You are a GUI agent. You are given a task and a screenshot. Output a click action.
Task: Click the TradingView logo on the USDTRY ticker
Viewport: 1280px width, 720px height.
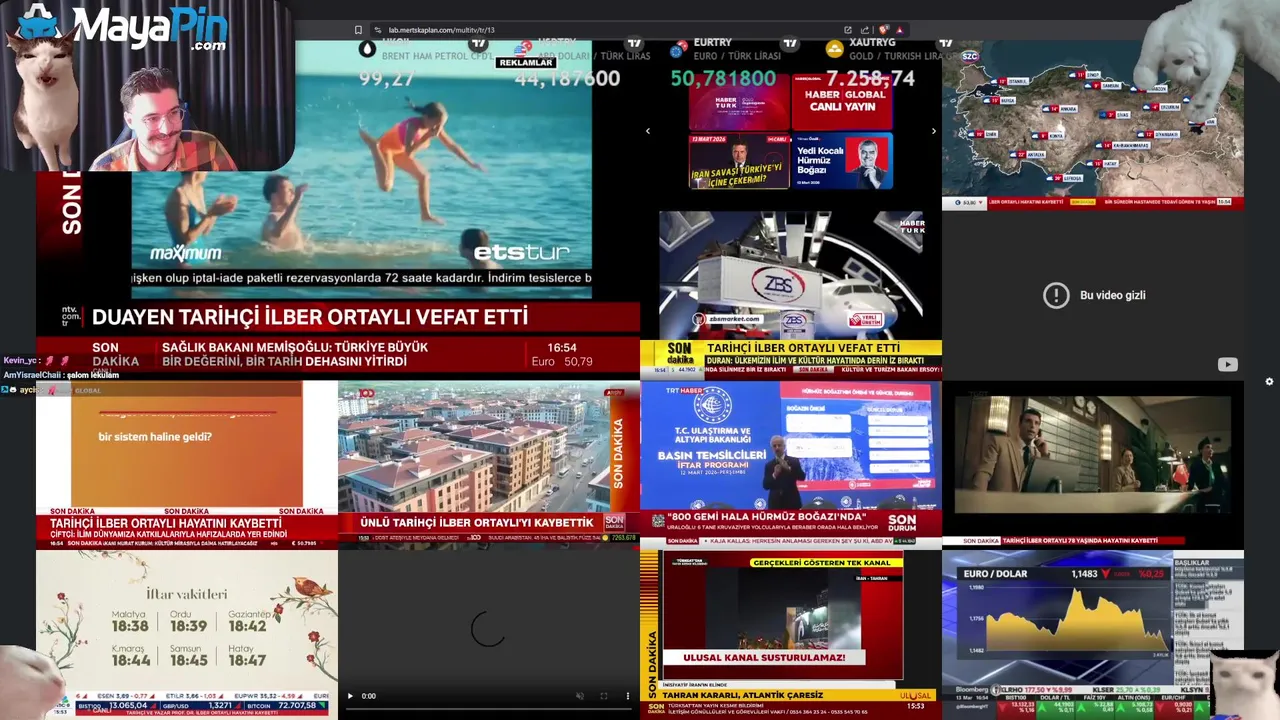point(634,45)
